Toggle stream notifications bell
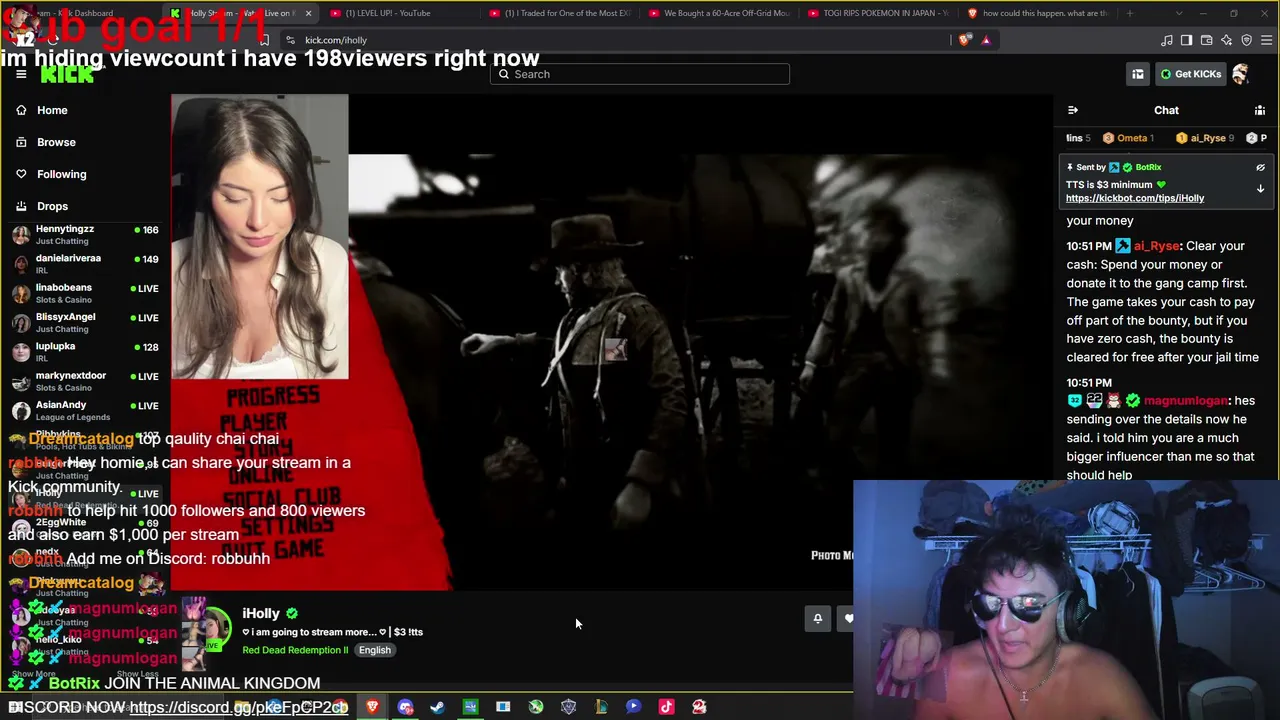The image size is (1280, 720). click(818, 619)
